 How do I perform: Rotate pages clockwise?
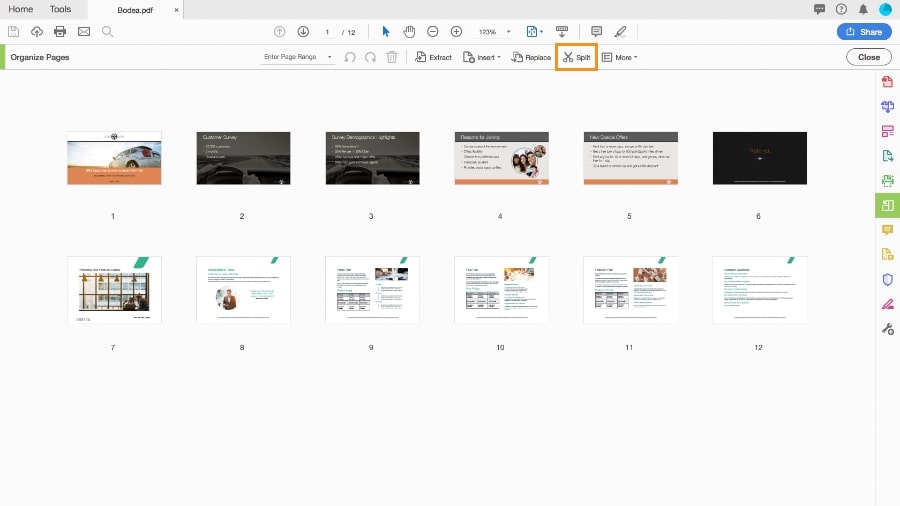(371, 57)
